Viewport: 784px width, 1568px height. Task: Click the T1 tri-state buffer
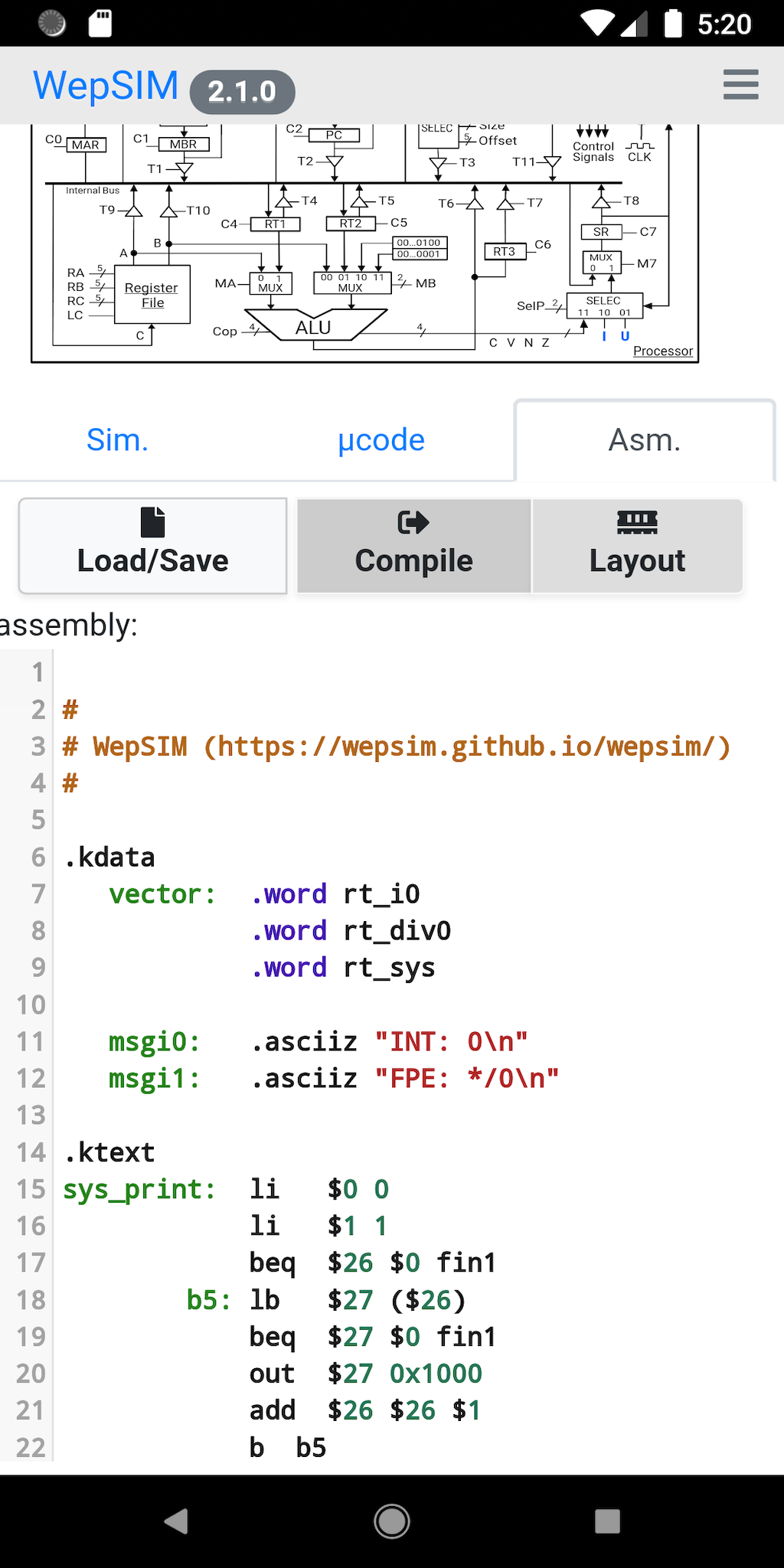click(x=184, y=169)
